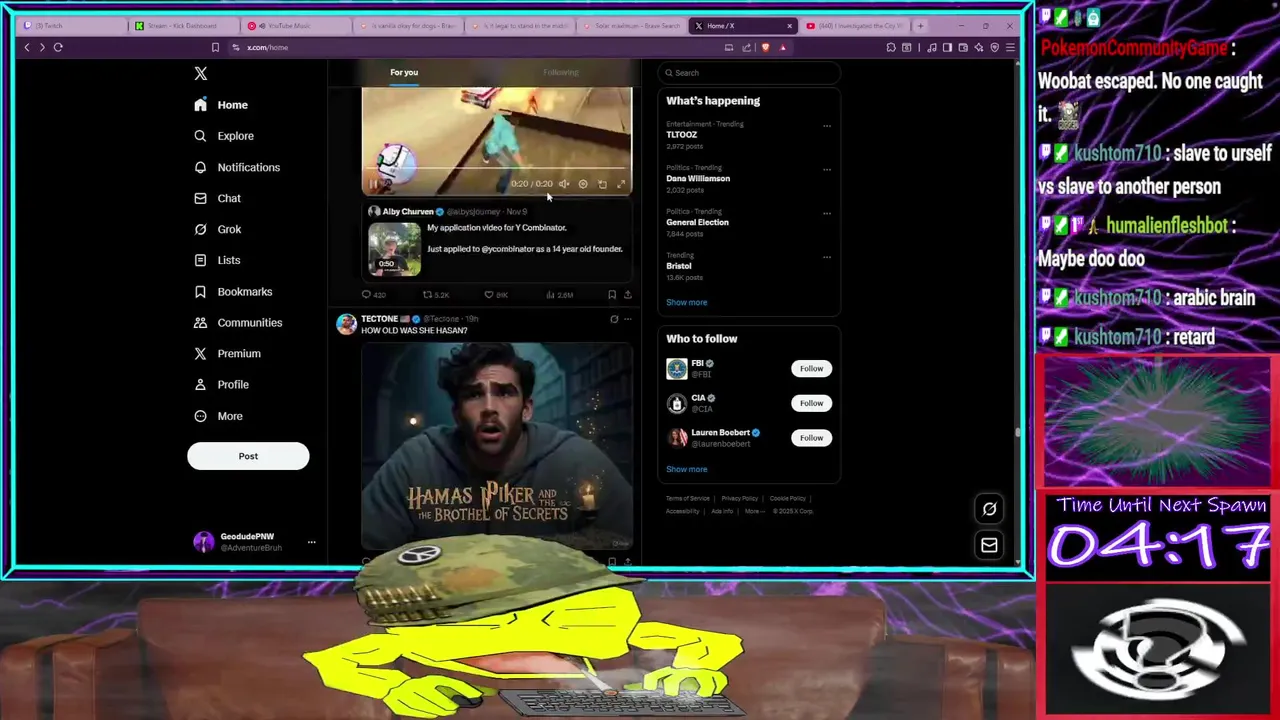Open options for the Bristol trend
The height and width of the screenshot is (720, 1280).
(826, 258)
